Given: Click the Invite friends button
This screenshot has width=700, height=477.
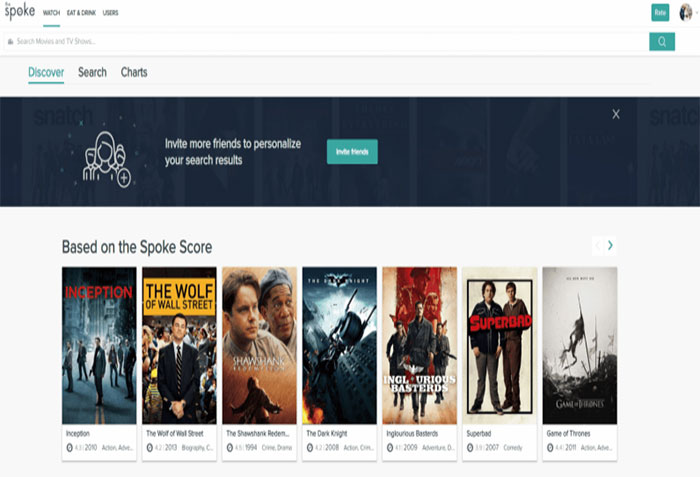Looking at the screenshot, I should point(352,151).
